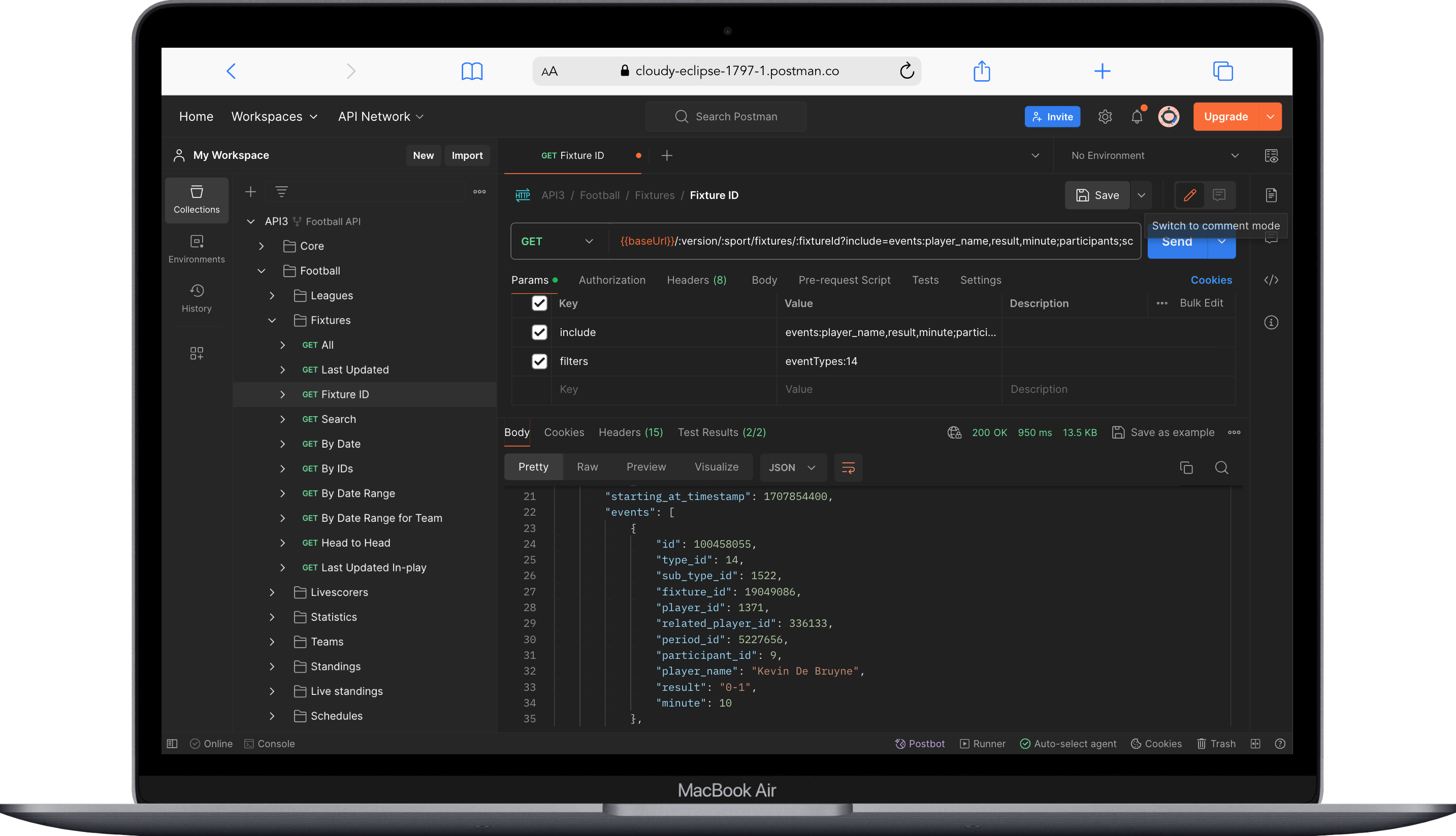Uncheck the filters parameter
The height and width of the screenshot is (836, 1456).
pyautogui.click(x=539, y=361)
